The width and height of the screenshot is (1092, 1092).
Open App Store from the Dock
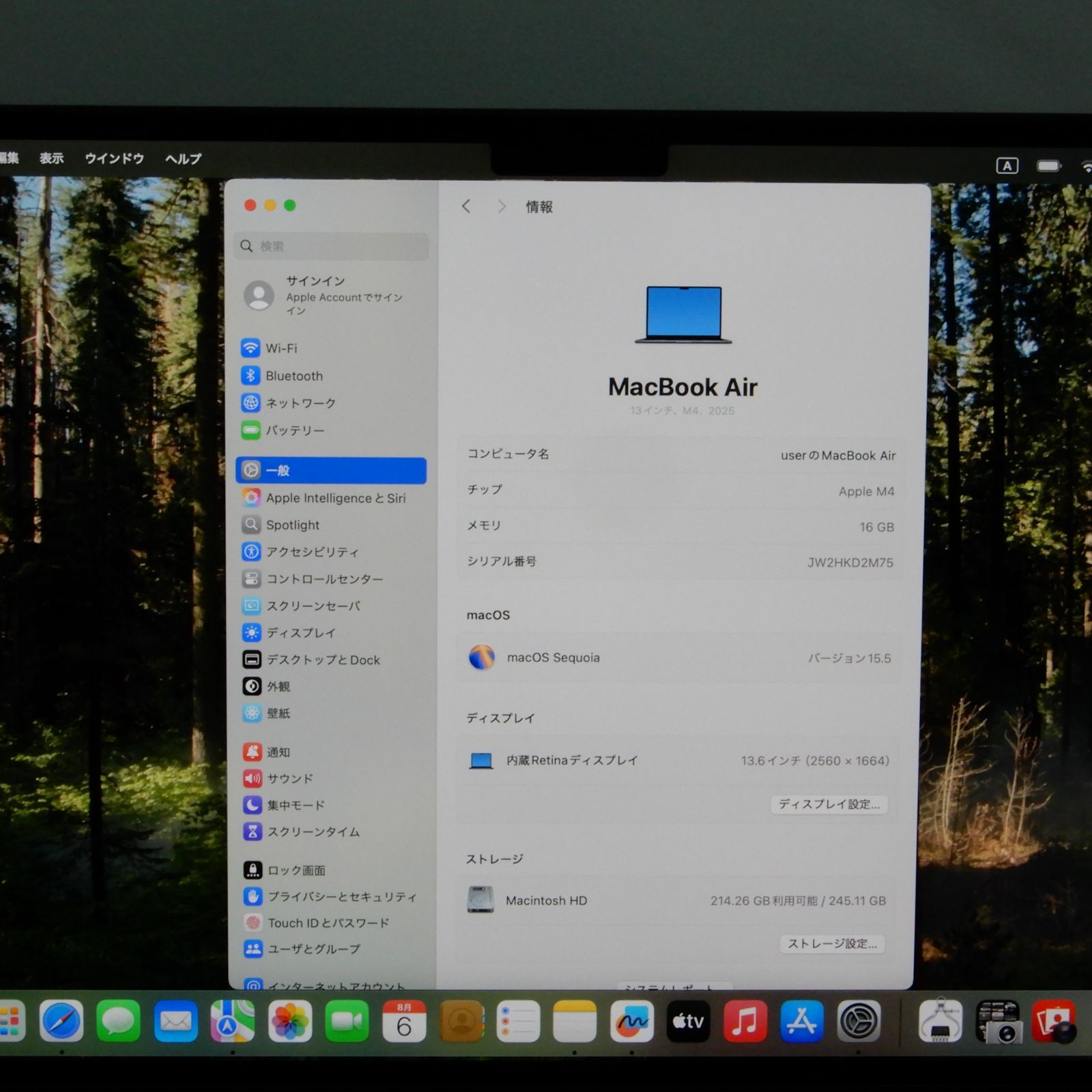click(801, 1021)
